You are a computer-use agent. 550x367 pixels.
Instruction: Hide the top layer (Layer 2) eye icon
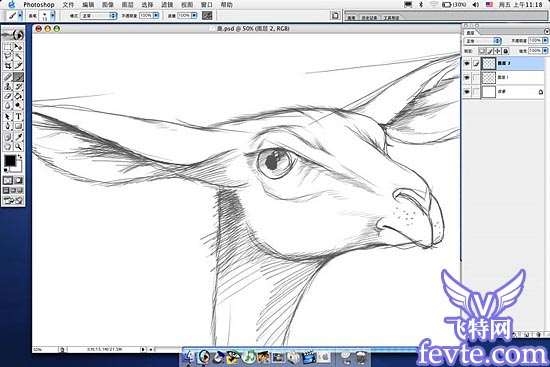click(467, 64)
